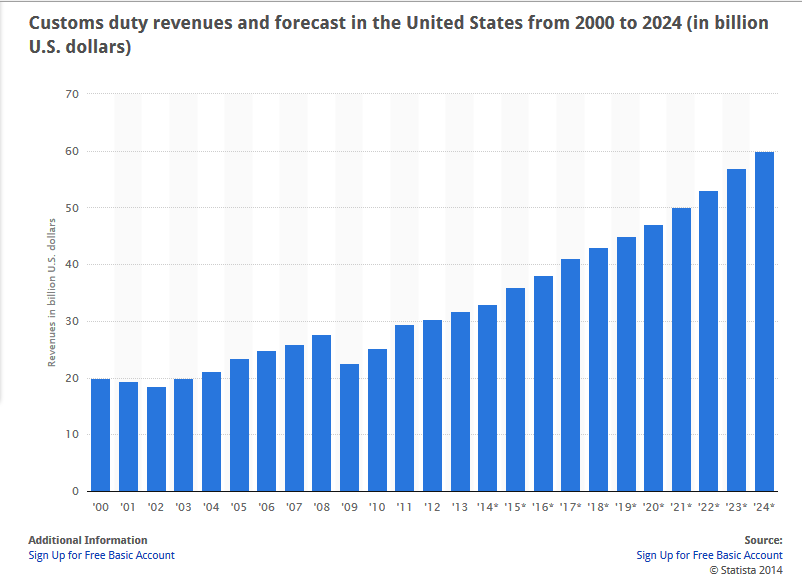Click the 20 y-axis value

pyautogui.click(x=72, y=378)
